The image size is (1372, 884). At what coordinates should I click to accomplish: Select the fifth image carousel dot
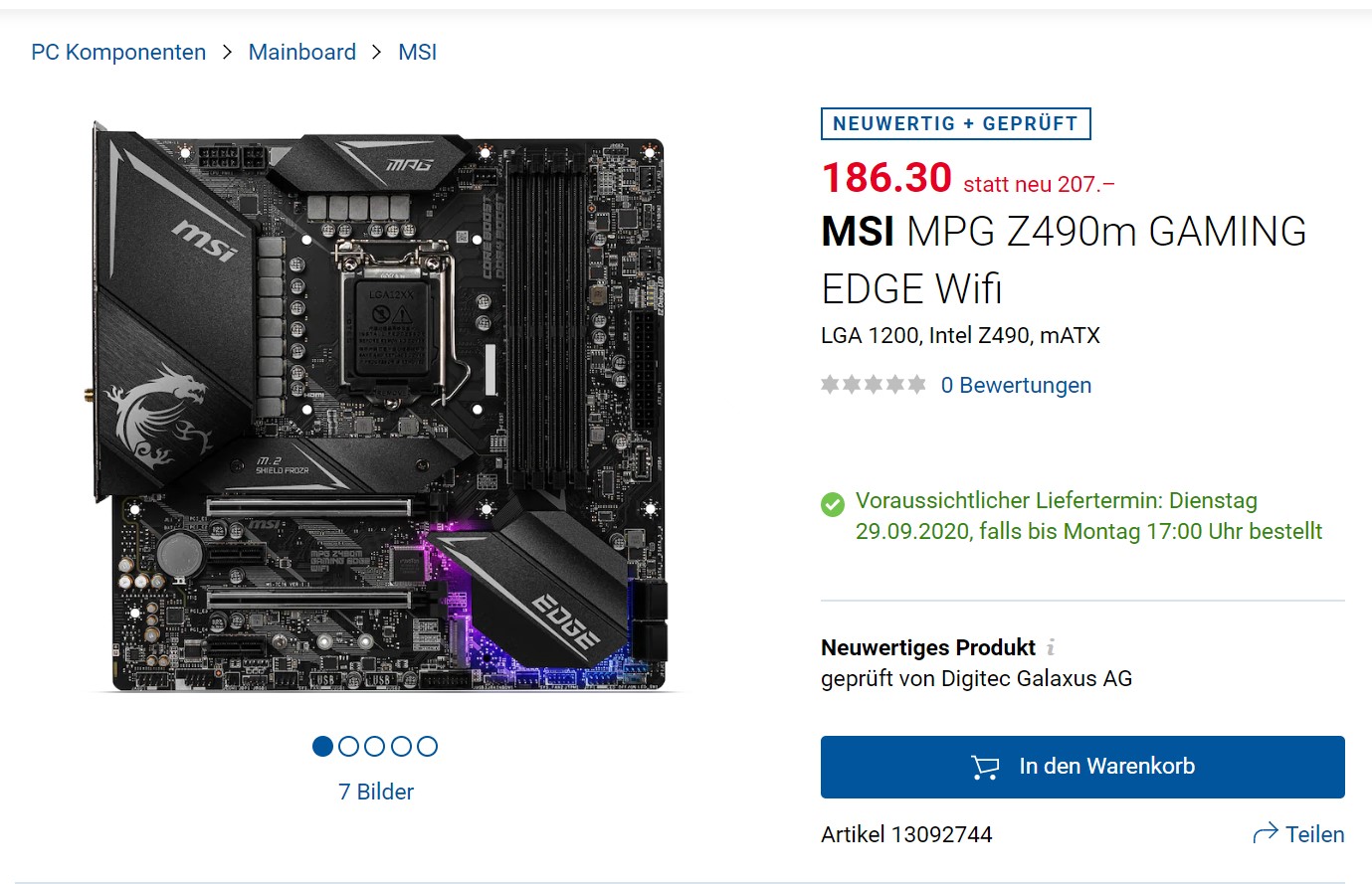coord(427,746)
